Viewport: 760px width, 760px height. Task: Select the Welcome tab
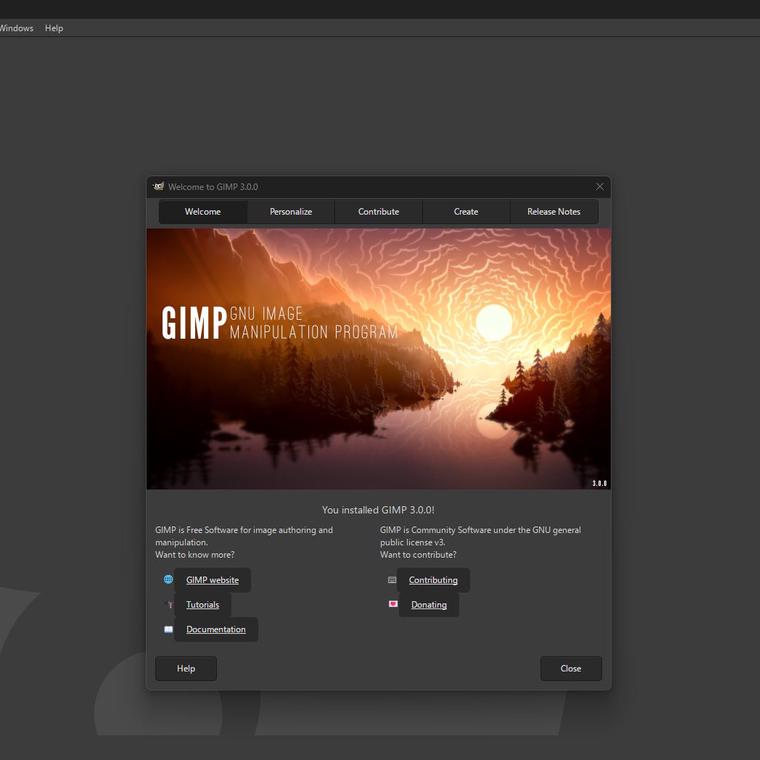[203, 212]
